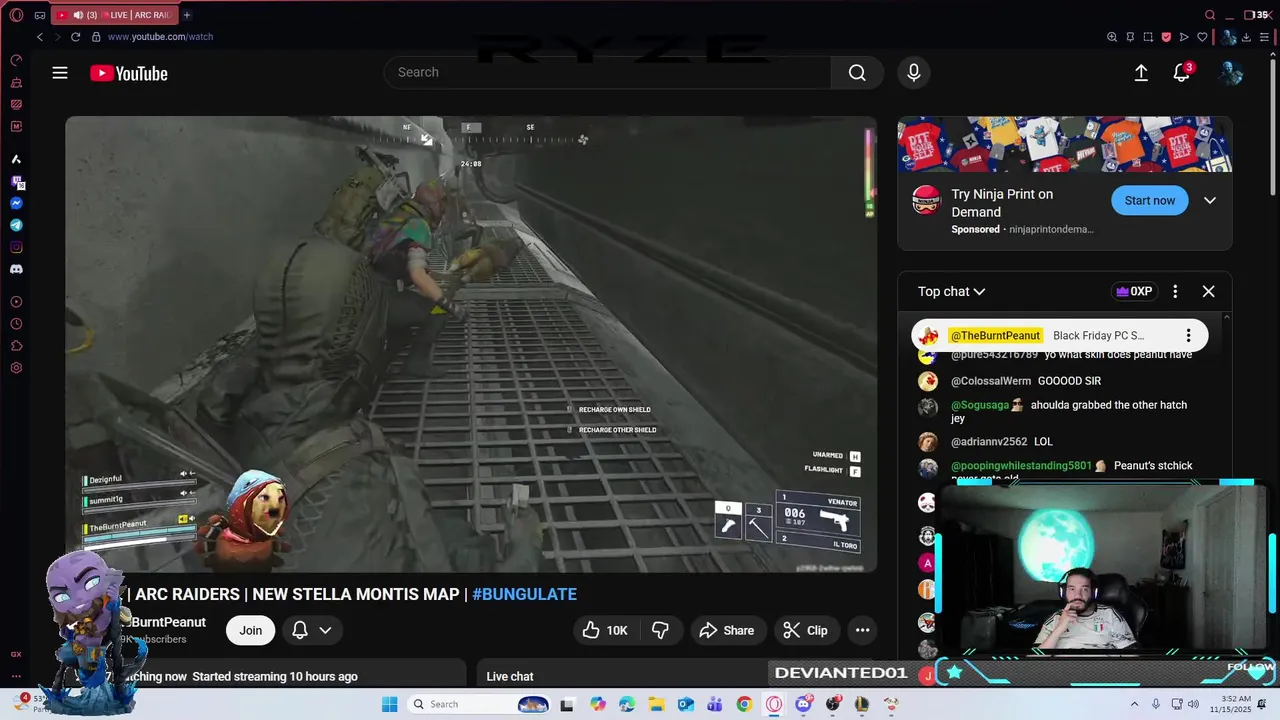1280x720 pixels.
Task: Mute the tab via the speaker icon
Action: [78, 15]
